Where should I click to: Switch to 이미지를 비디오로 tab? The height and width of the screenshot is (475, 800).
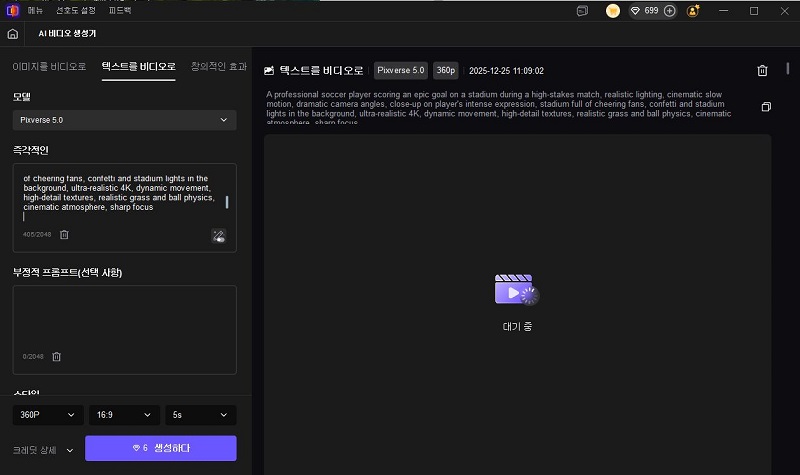point(49,67)
